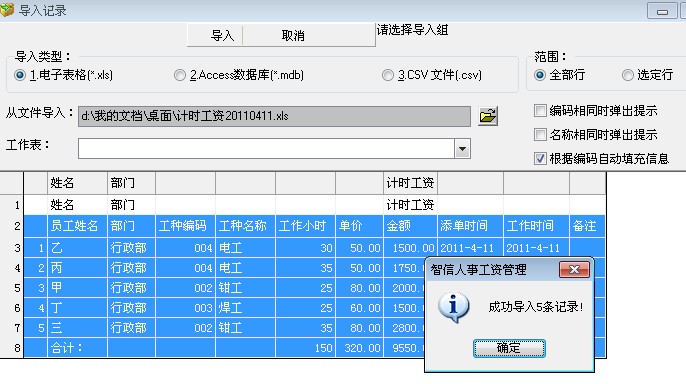Click the 单价 cell in row 2
The image size is (686, 384).
360,226
